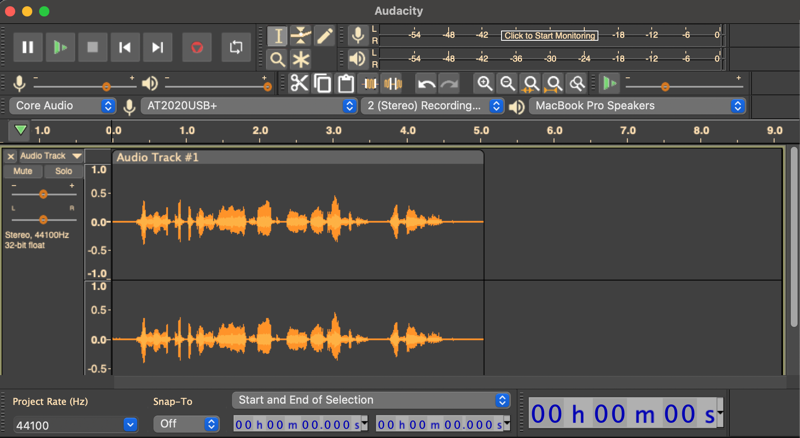Click the track gain slider knob
The height and width of the screenshot is (438, 800).
click(43, 194)
